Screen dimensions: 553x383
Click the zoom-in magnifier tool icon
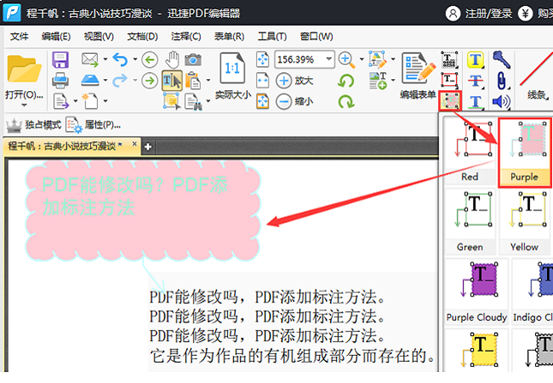tap(347, 60)
